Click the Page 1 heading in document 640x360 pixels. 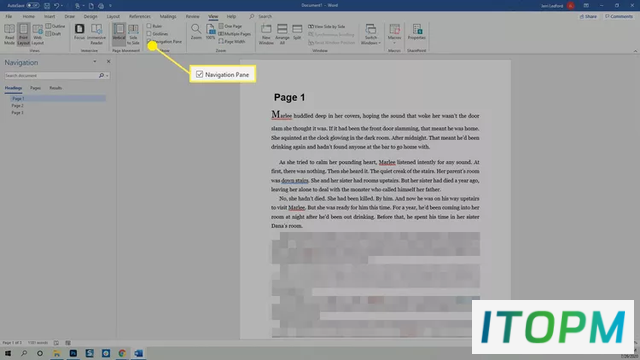[x=289, y=98]
